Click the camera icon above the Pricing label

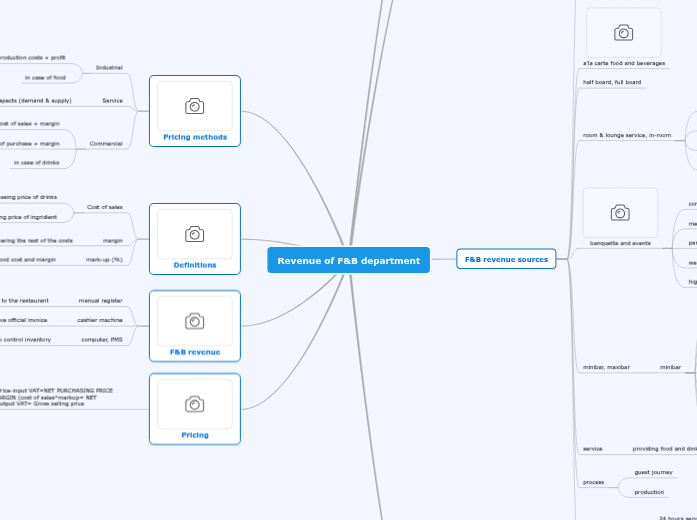click(x=194, y=404)
